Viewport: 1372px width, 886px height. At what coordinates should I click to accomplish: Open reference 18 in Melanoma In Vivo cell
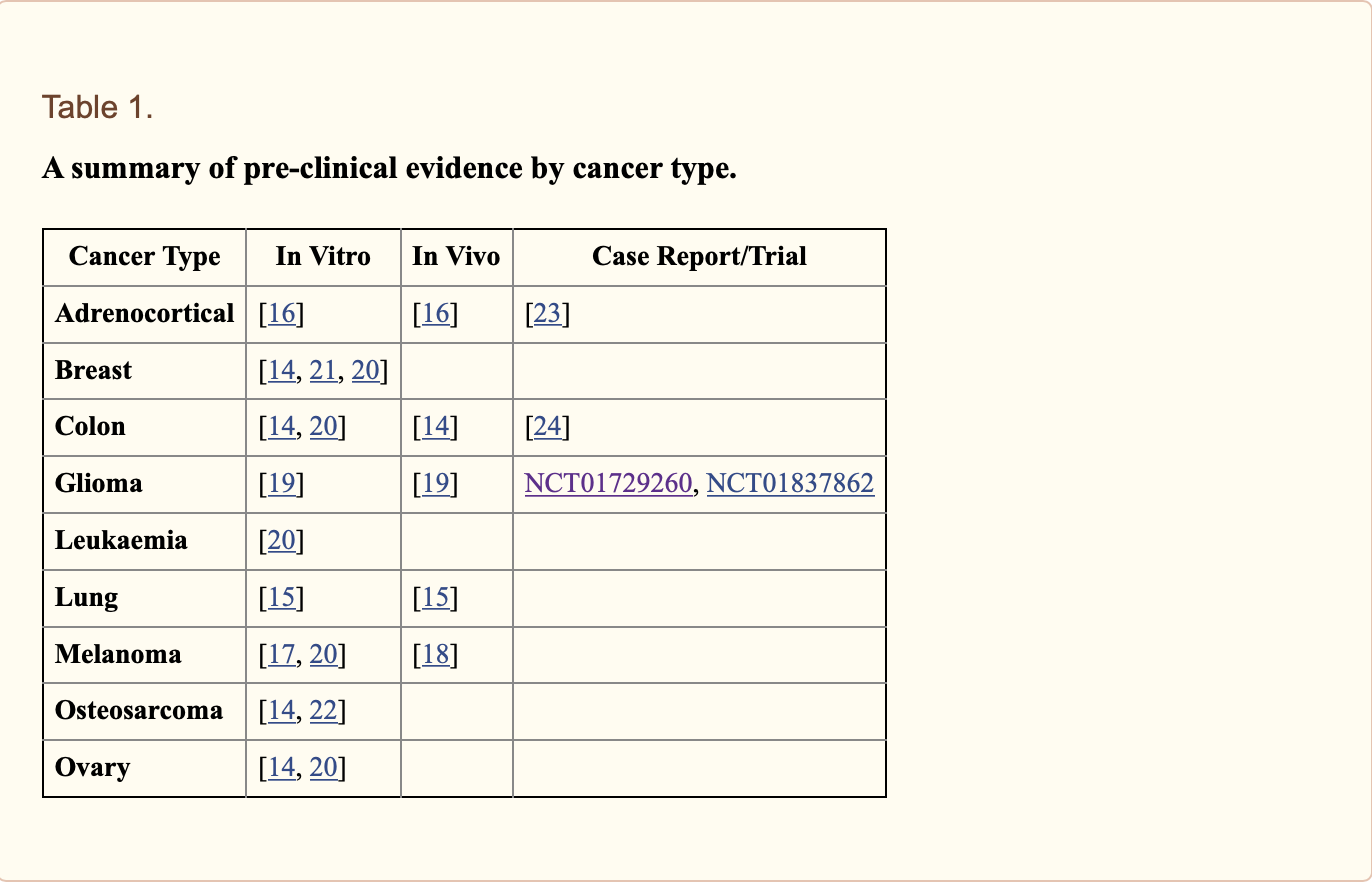click(x=435, y=655)
